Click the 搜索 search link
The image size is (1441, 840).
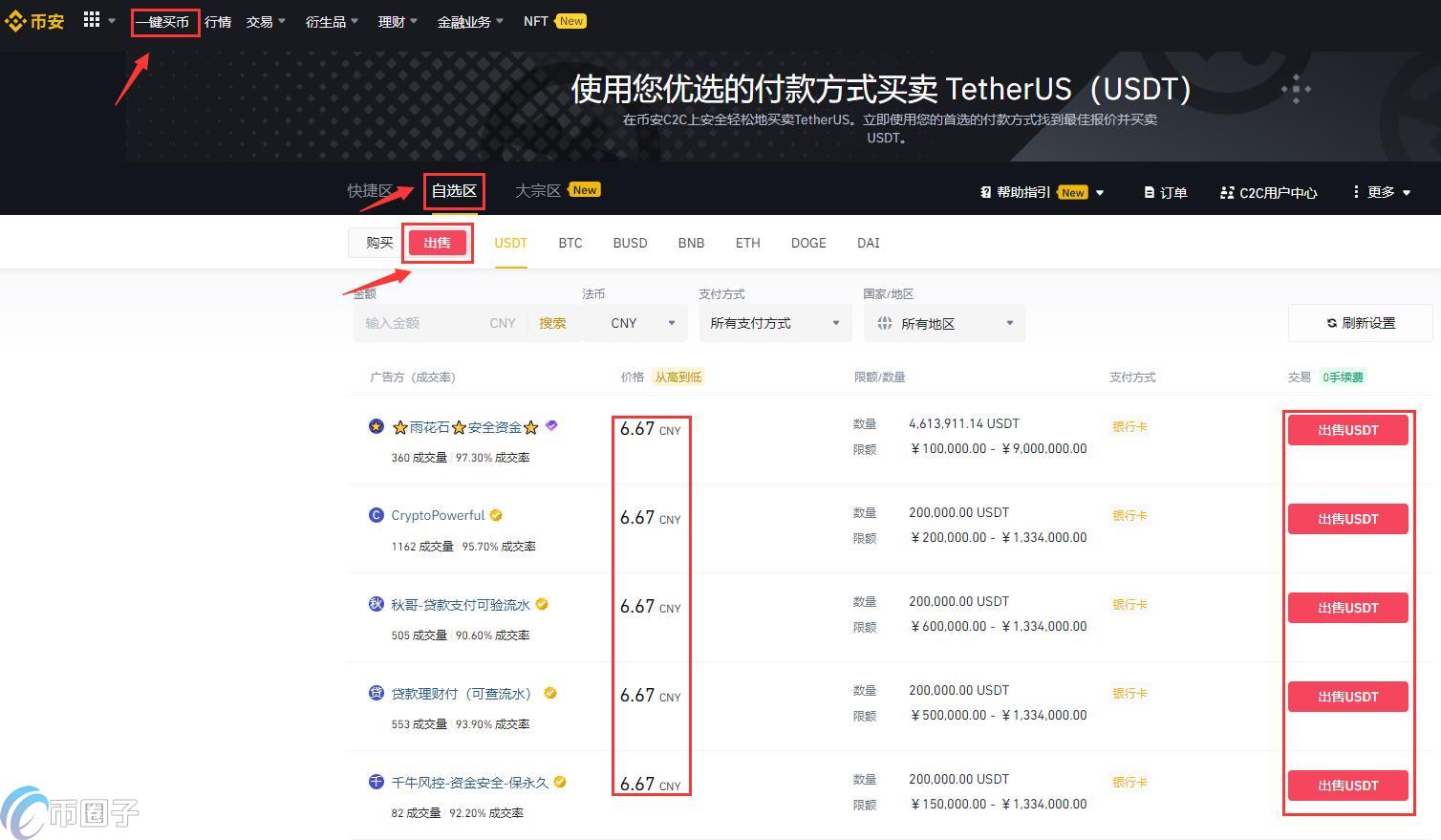(552, 323)
